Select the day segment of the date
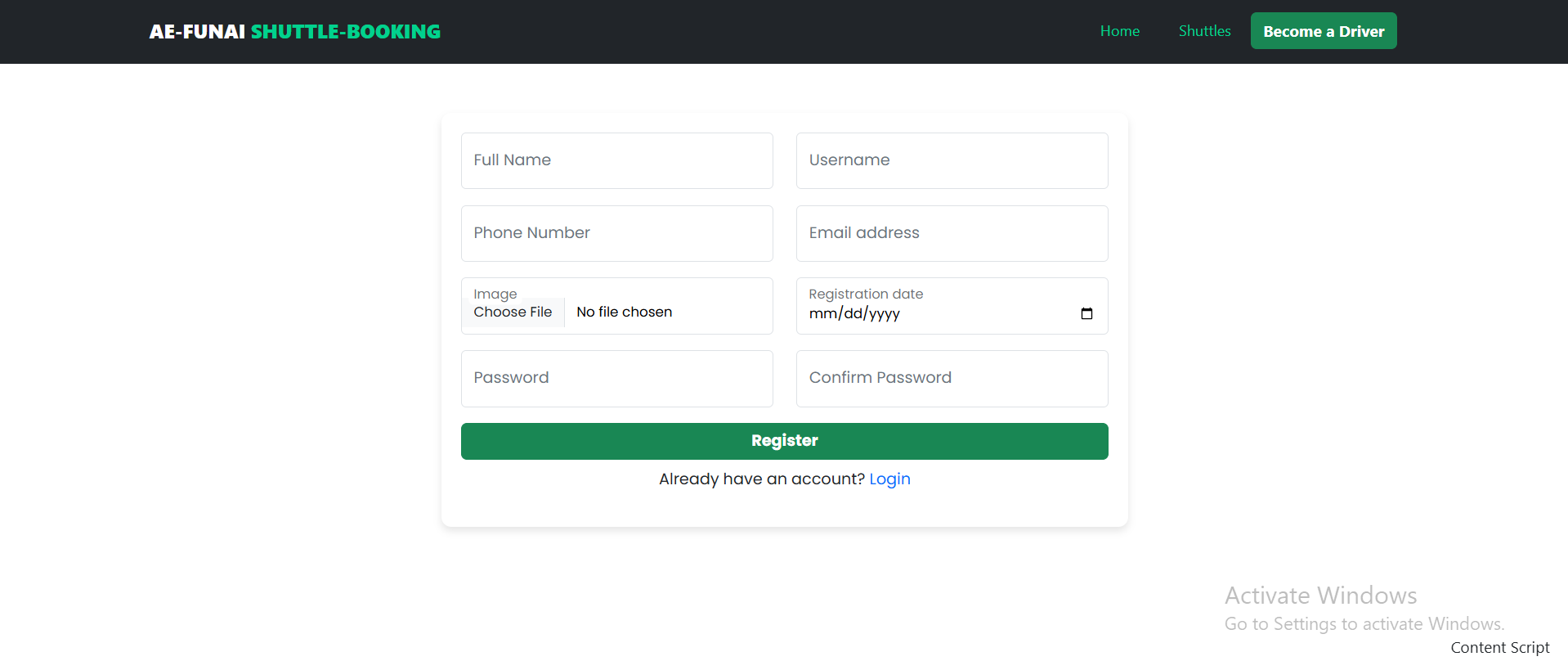This screenshot has width=1568, height=670. 853,314
